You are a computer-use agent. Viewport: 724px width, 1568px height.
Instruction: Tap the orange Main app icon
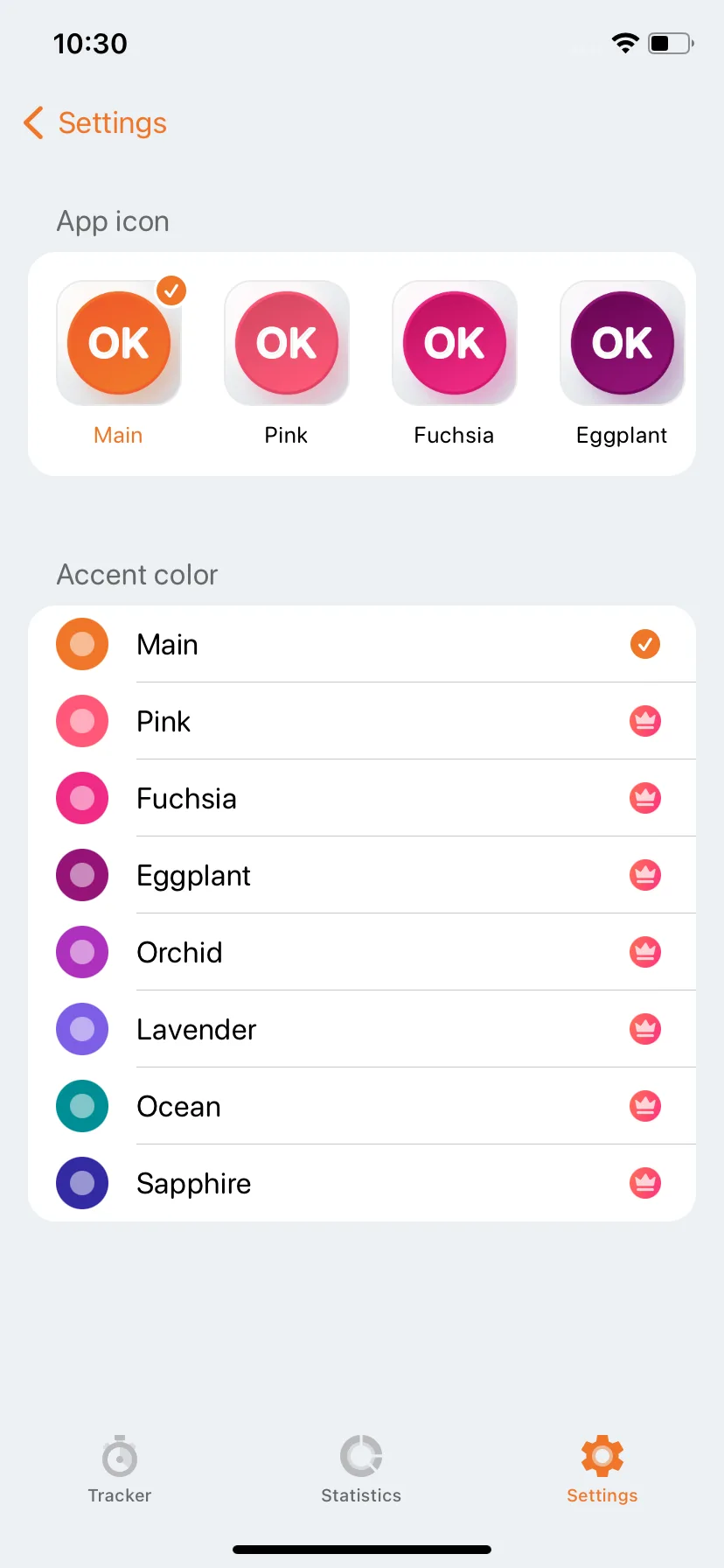point(119,343)
